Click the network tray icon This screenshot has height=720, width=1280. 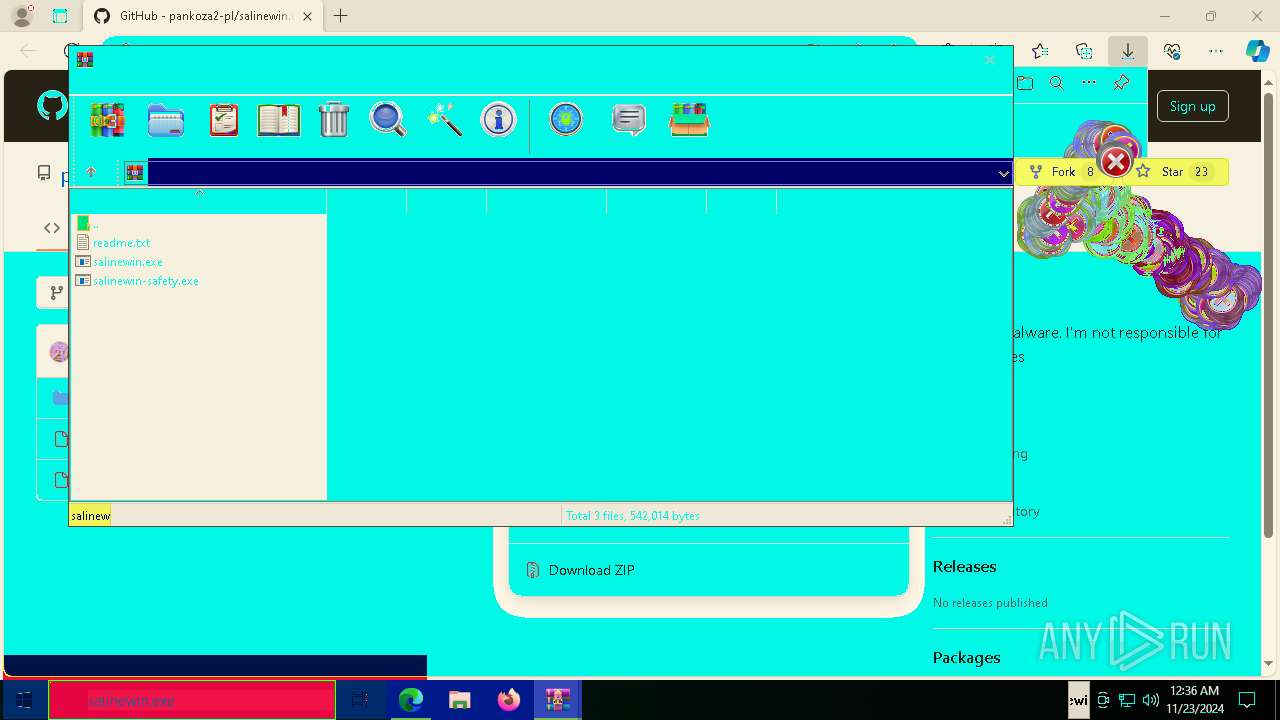[x=1127, y=700]
